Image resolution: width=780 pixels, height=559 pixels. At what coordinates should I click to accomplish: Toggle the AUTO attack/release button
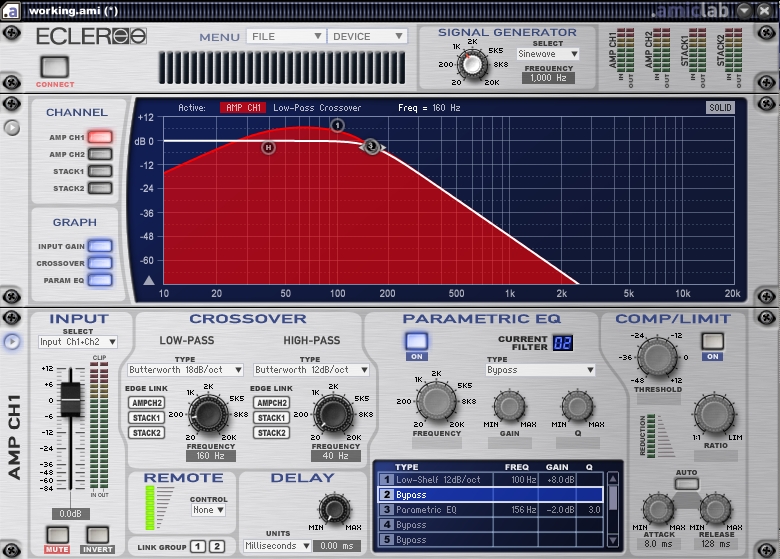point(686,483)
